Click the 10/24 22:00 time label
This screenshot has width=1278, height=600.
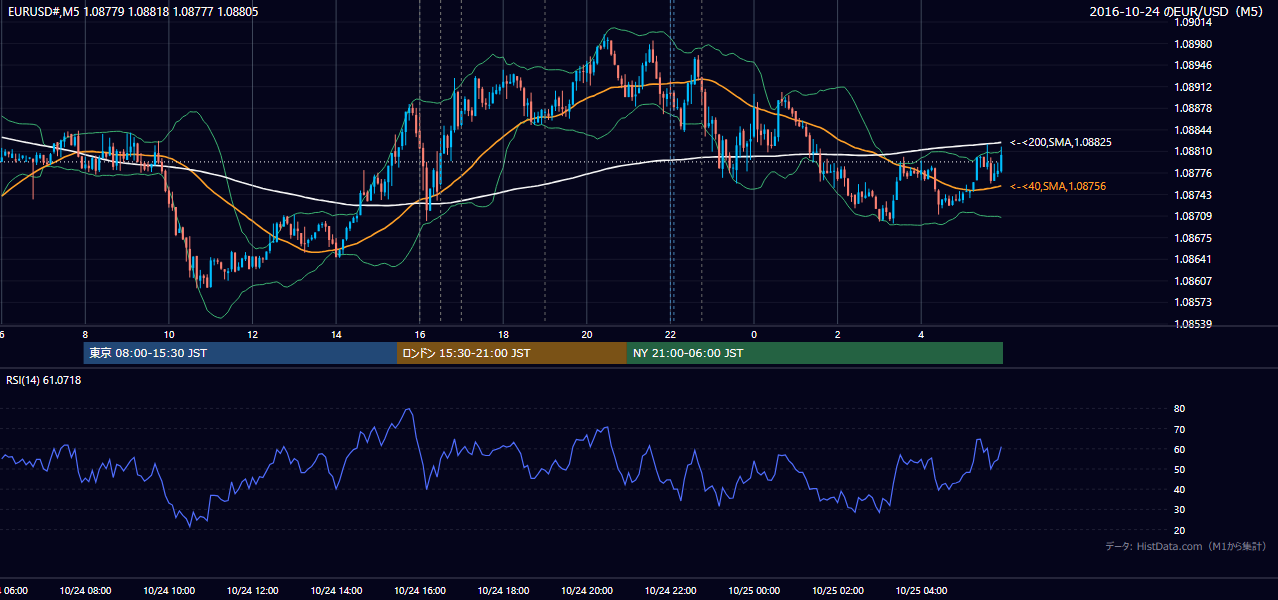click(x=670, y=591)
